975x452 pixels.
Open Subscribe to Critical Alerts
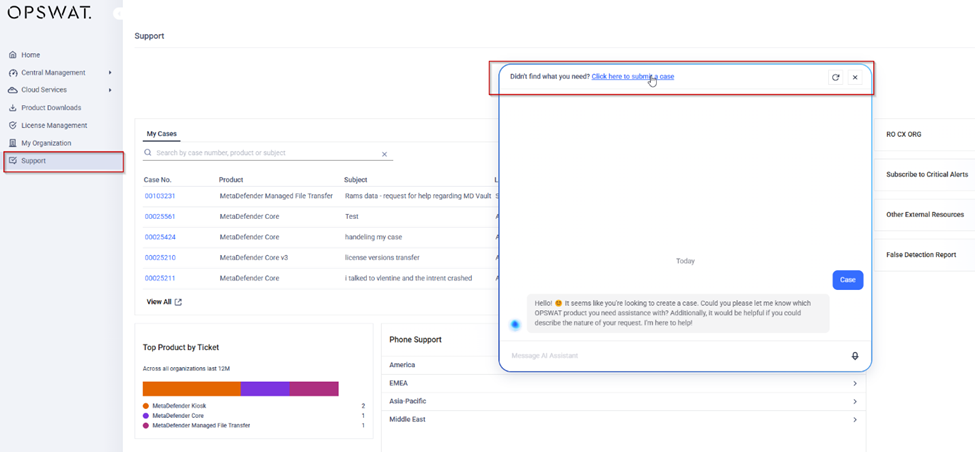coord(925,175)
